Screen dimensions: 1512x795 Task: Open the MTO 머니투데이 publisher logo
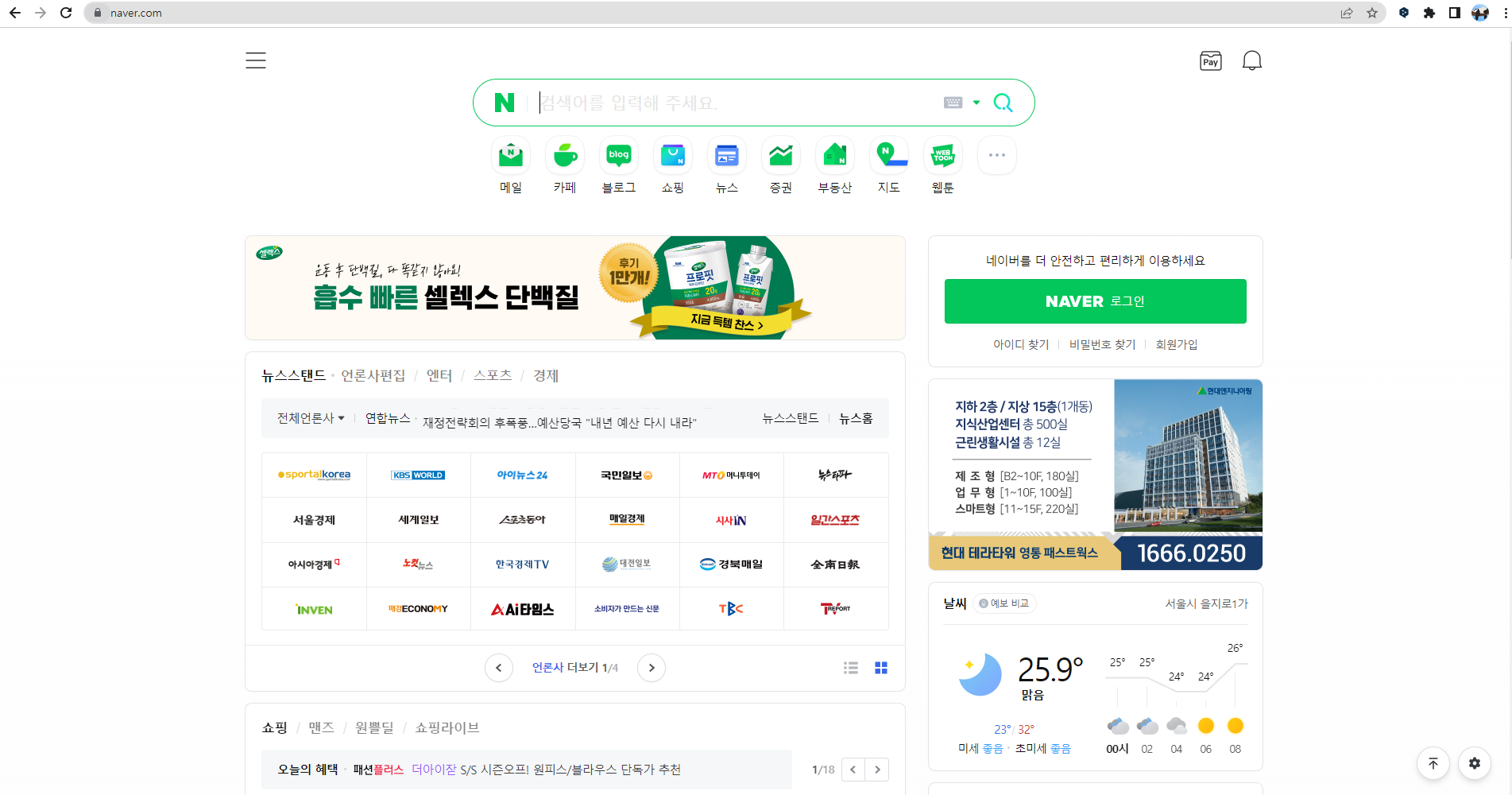[x=731, y=475]
